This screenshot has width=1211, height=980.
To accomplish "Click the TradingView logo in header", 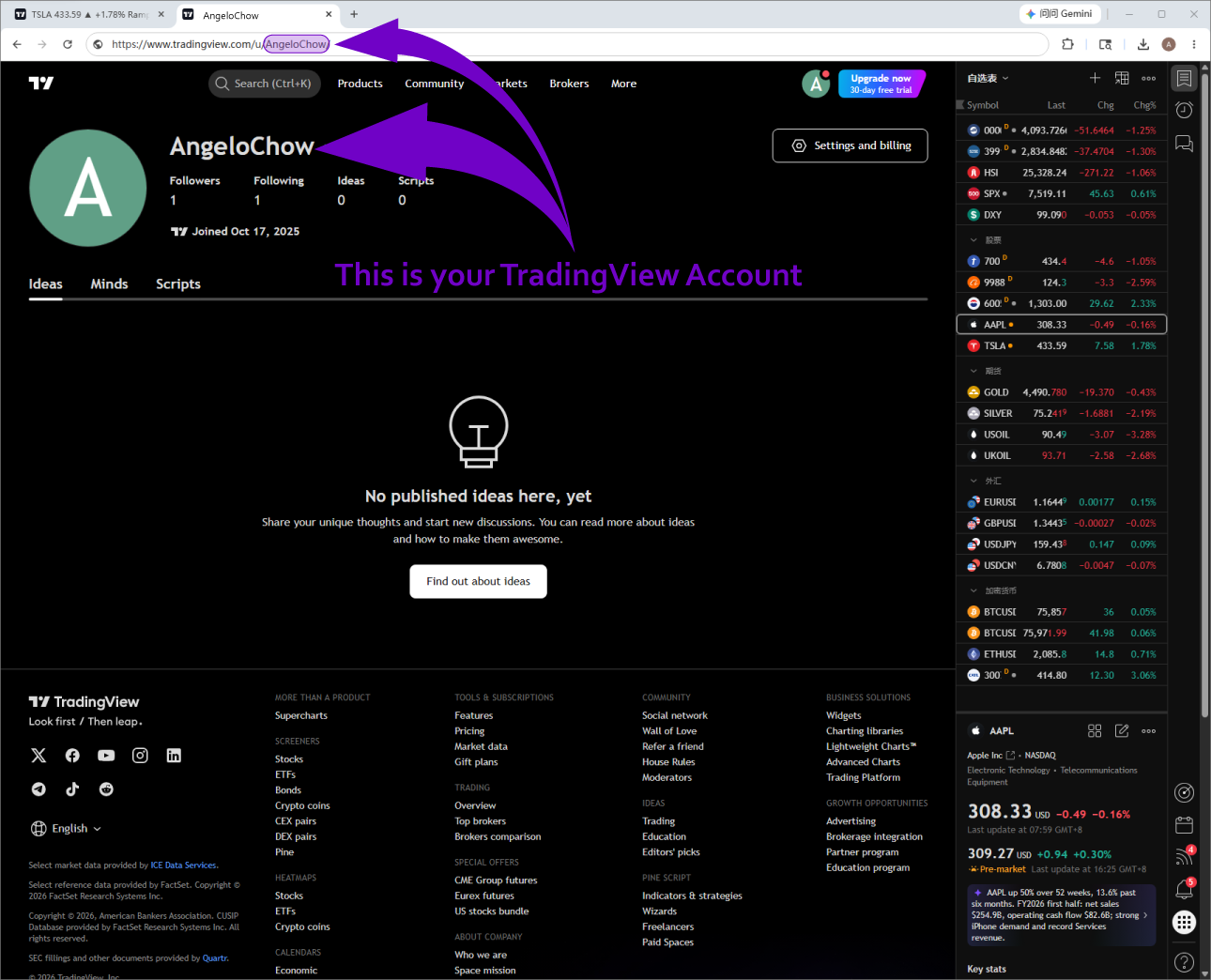I will click(41, 84).
